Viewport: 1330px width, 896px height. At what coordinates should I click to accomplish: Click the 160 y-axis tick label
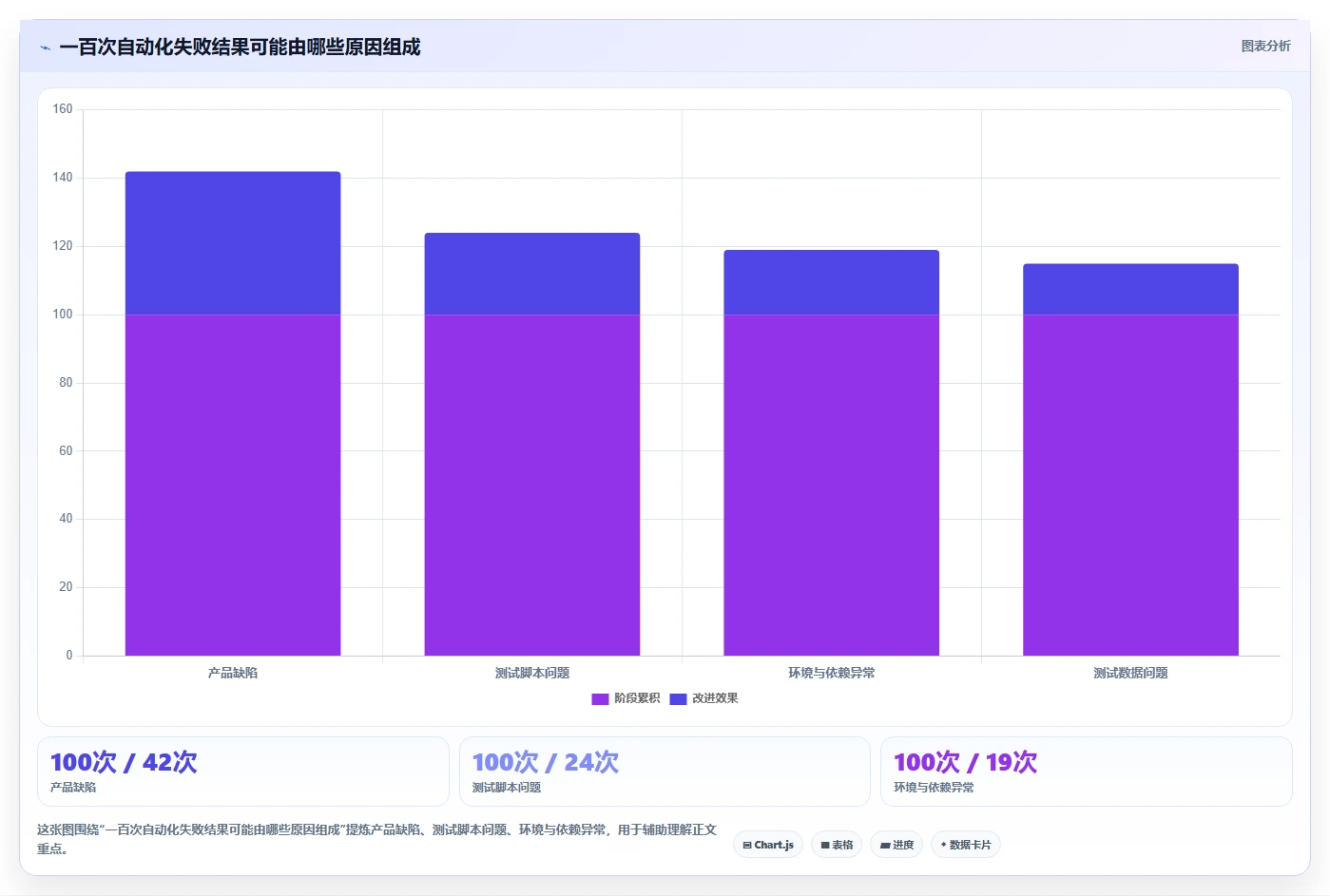click(x=63, y=109)
